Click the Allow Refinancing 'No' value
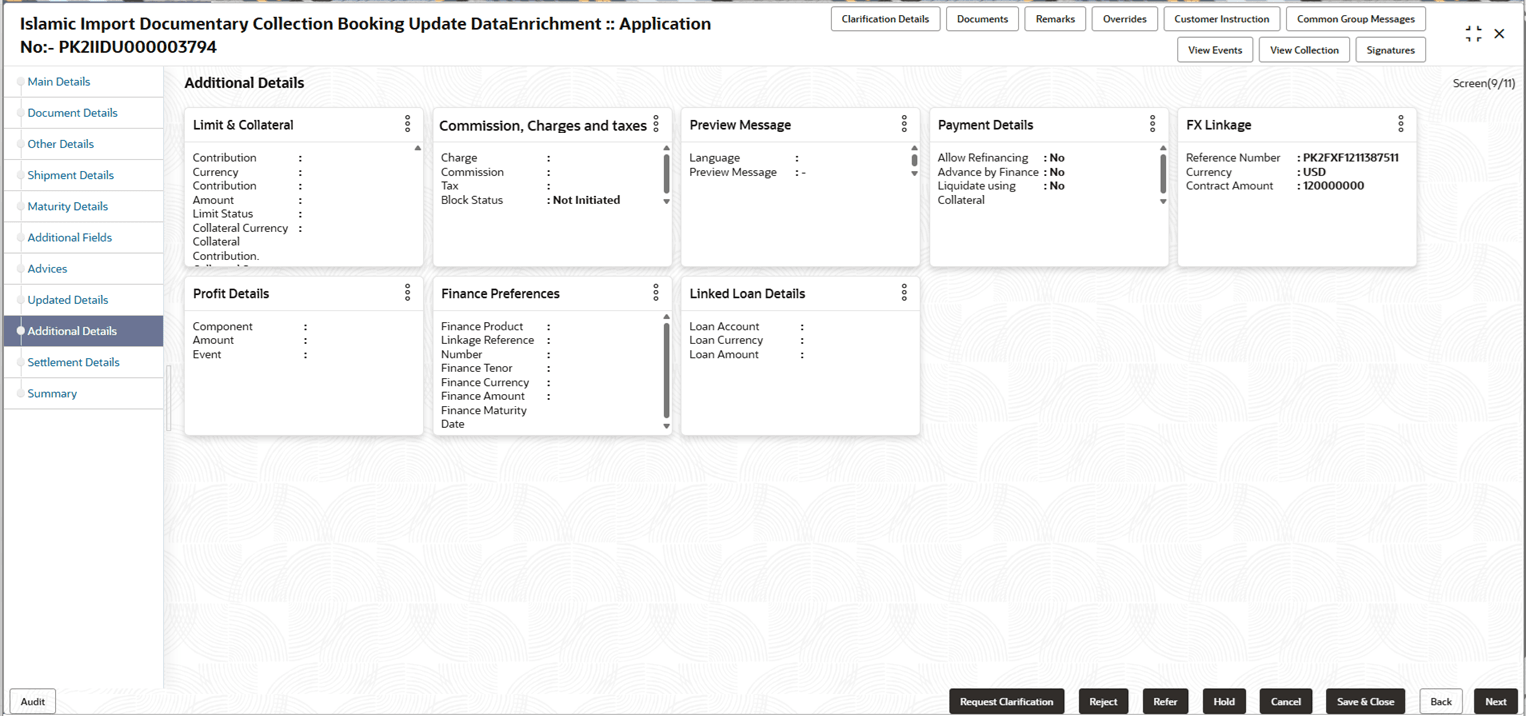The image size is (1527, 716). (x=1057, y=158)
